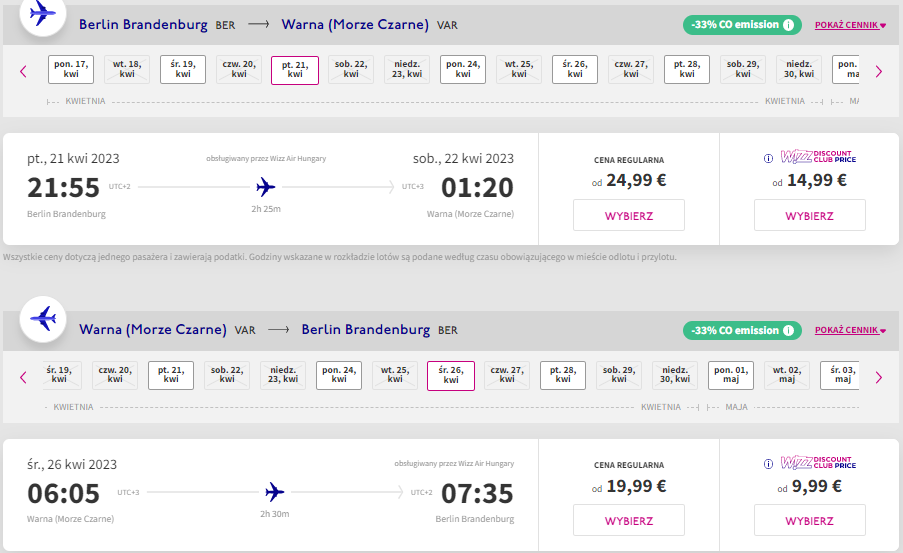Show earlier outbound dates with left arrow
Image resolution: width=903 pixels, height=553 pixels.
(24, 72)
